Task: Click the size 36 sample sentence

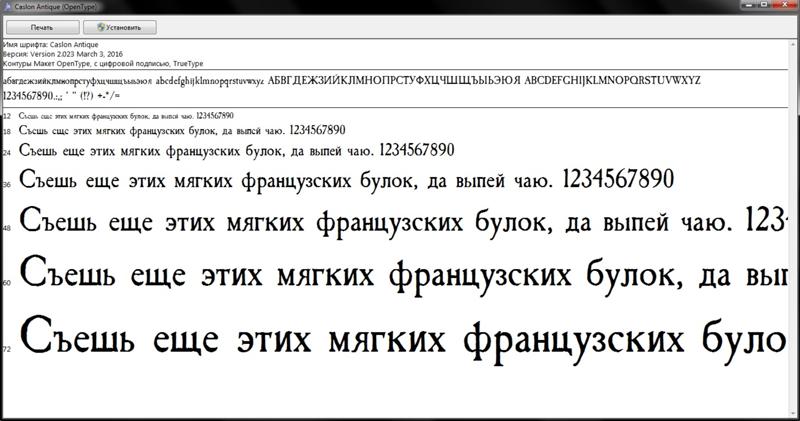Action: [x=346, y=180]
